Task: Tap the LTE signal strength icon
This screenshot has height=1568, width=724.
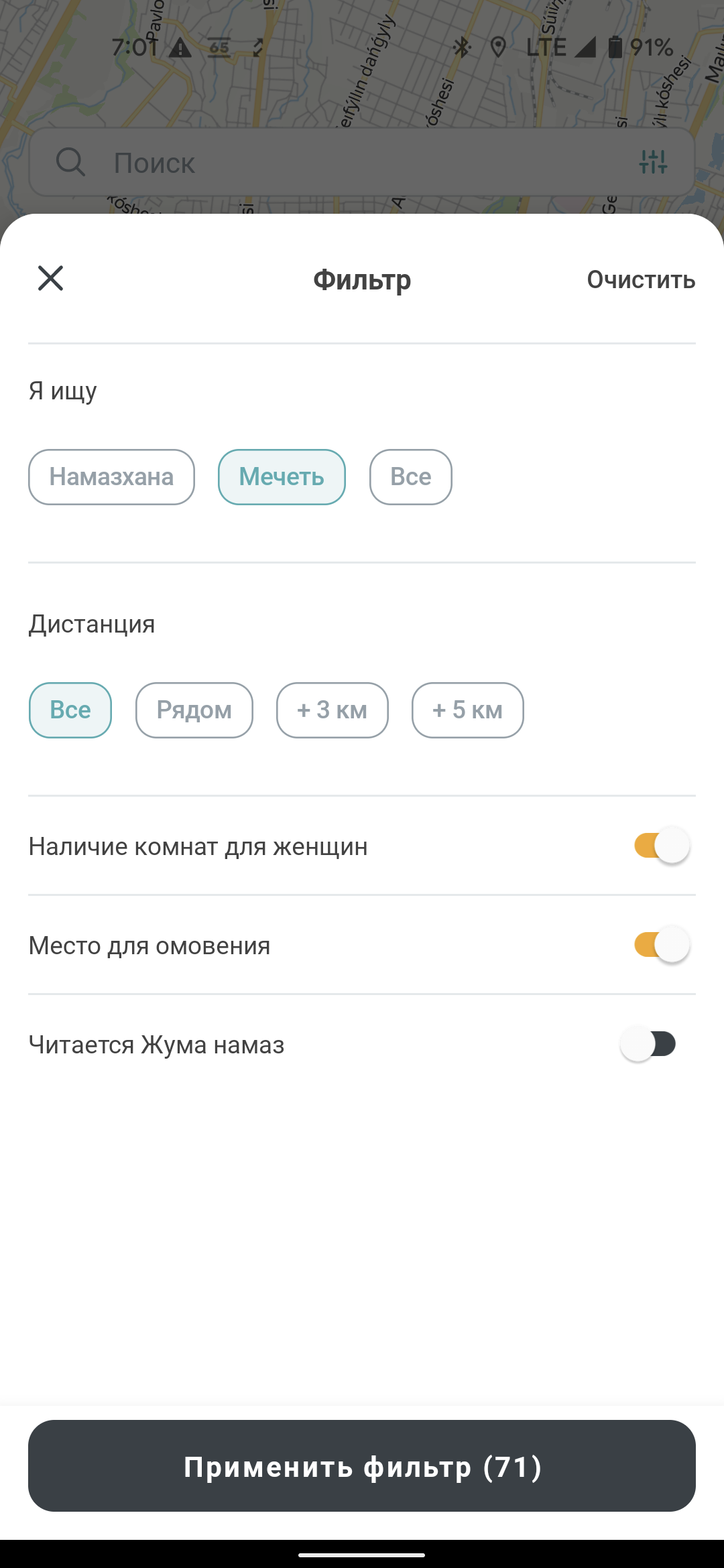Action: tap(585, 47)
